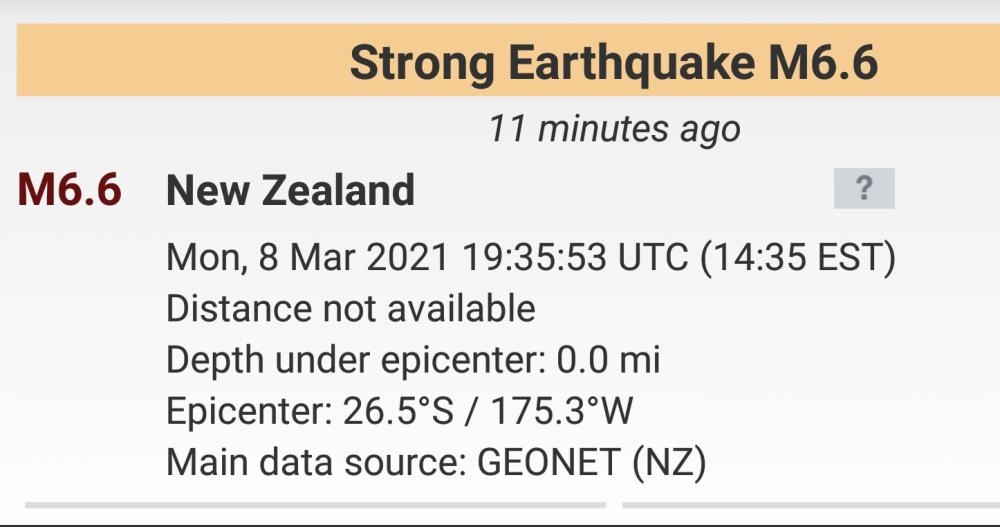
Task: Click the "Epicenter:" label
Action: [249, 411]
